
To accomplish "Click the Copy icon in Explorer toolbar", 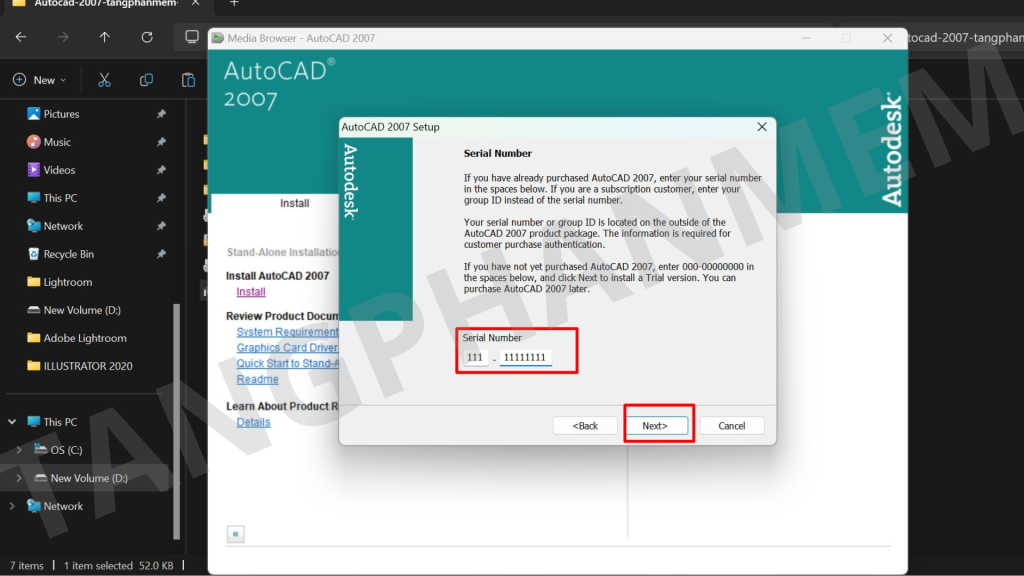I will click(146, 80).
